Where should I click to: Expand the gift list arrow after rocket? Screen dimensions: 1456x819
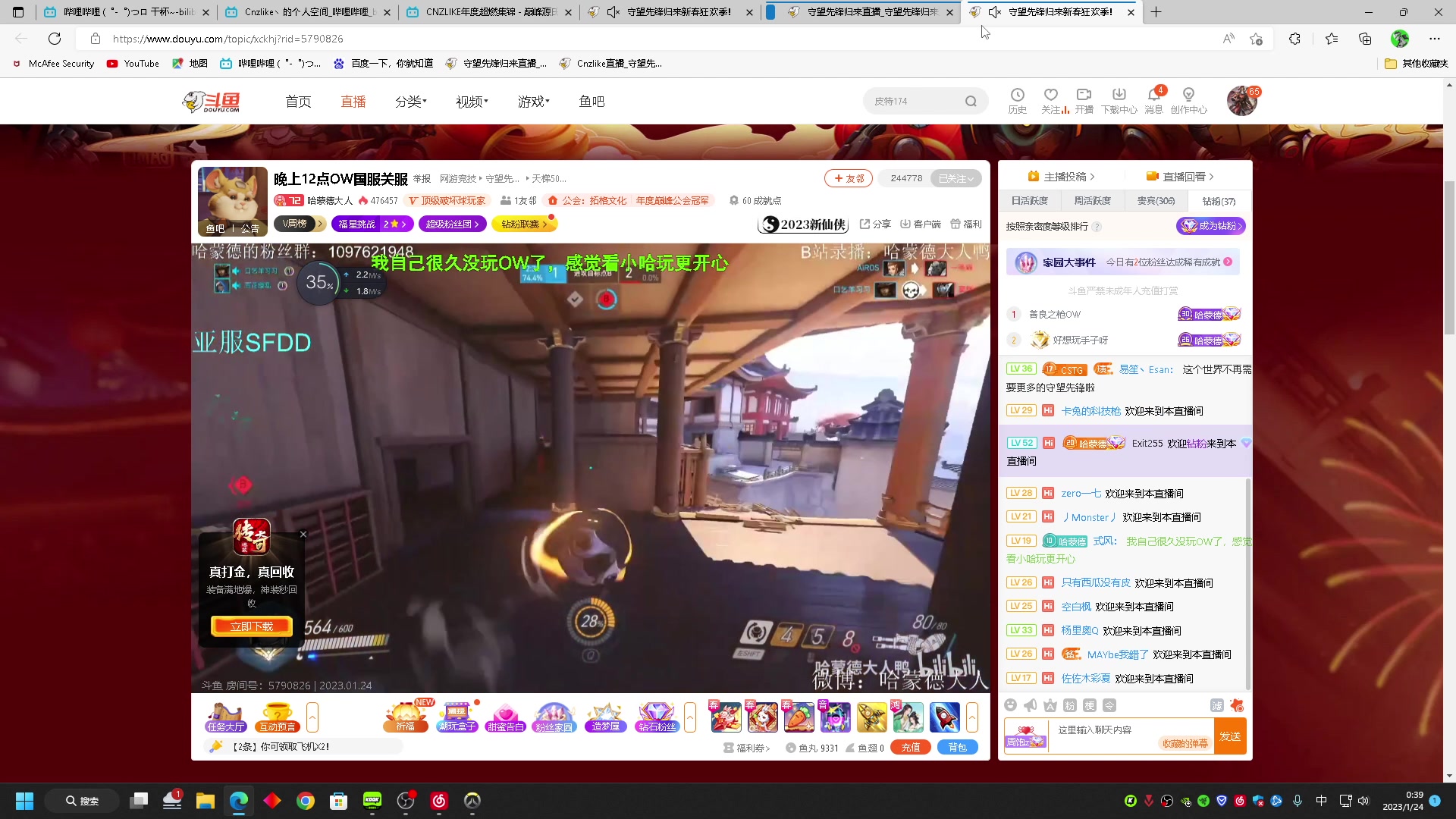[971, 717]
